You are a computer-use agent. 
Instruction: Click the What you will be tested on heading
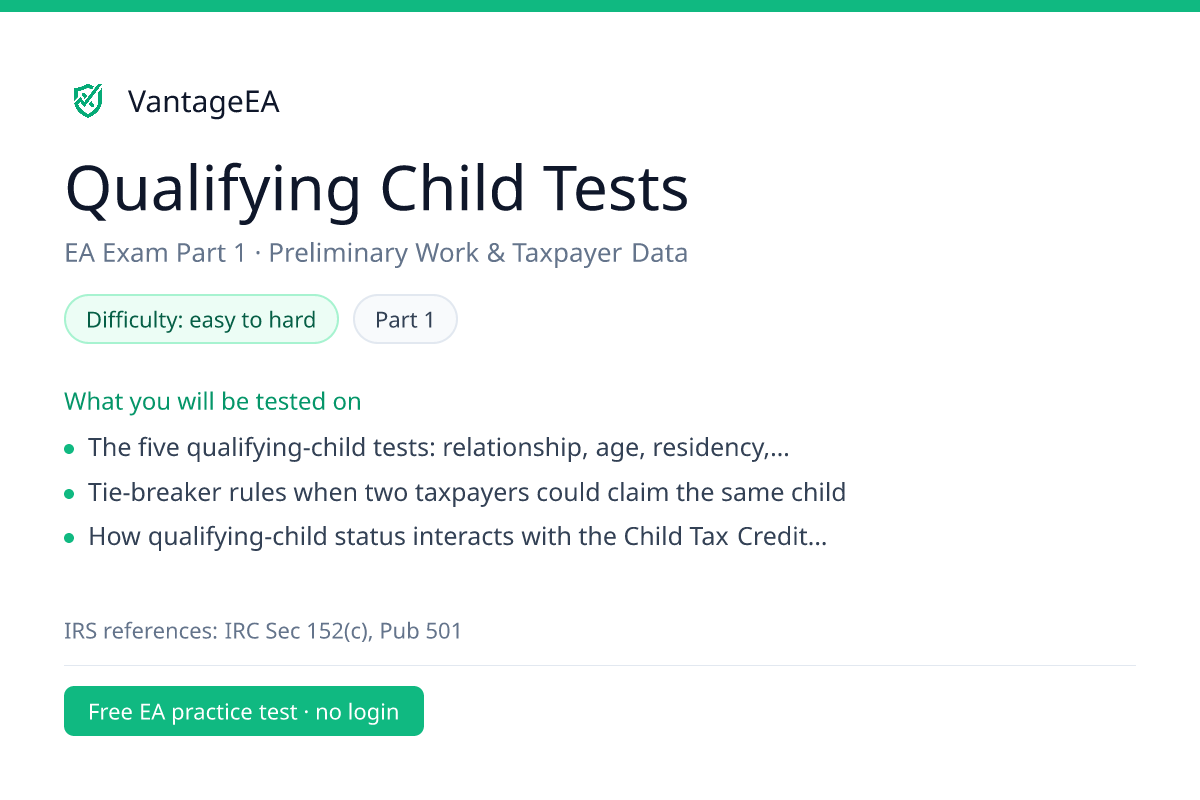click(213, 401)
